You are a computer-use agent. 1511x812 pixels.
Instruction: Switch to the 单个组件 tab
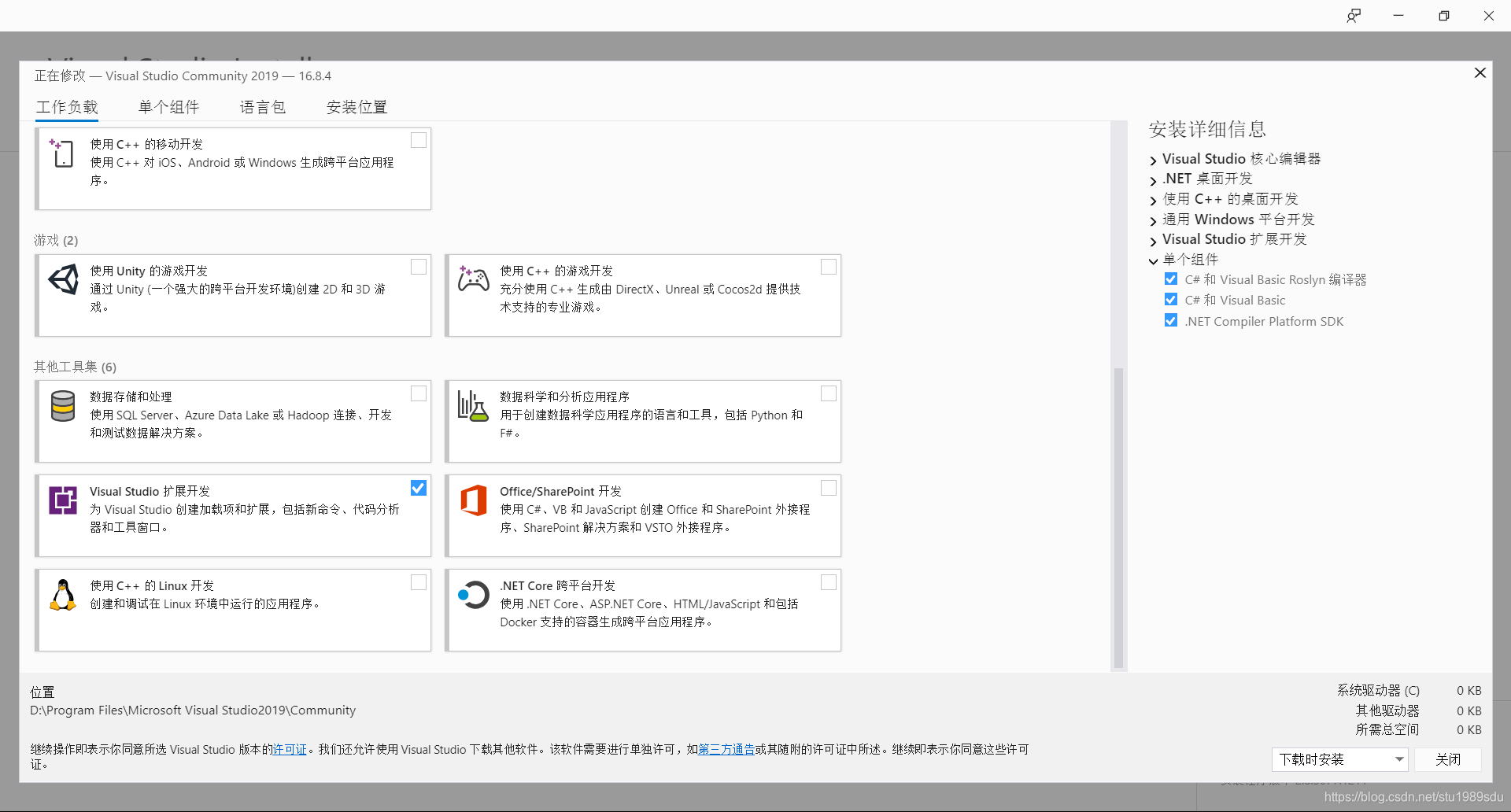coord(169,107)
